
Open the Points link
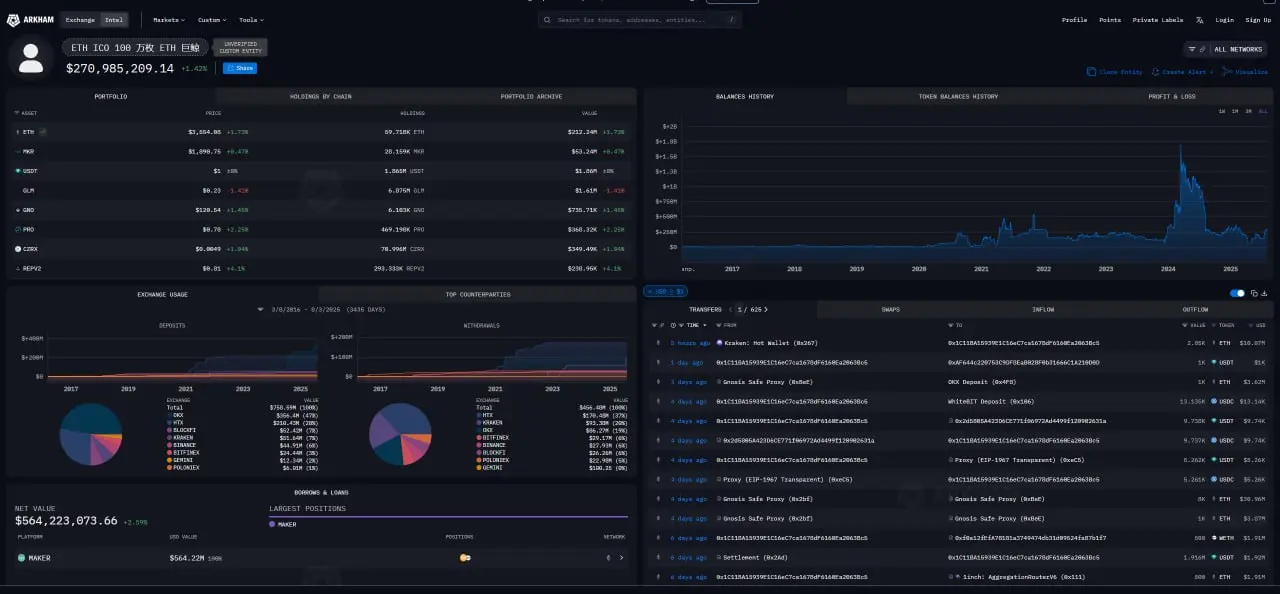click(1110, 20)
